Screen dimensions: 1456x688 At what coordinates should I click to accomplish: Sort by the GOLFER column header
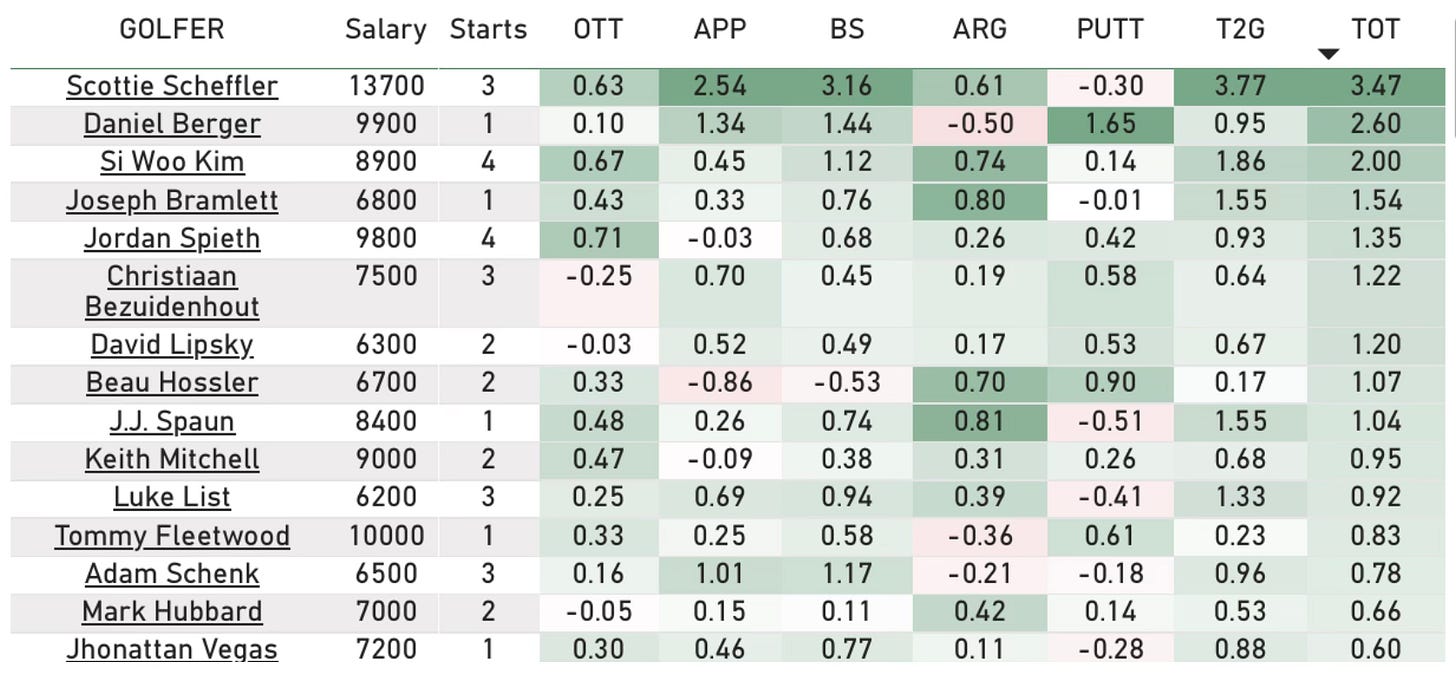tap(172, 29)
